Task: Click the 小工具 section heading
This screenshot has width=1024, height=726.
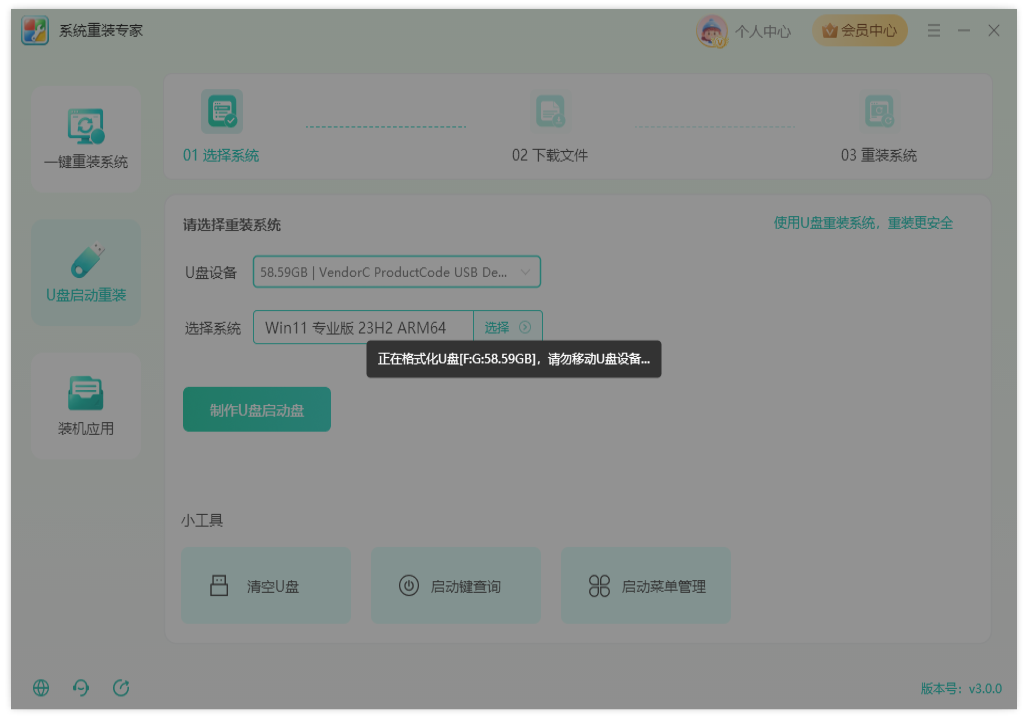Action: (x=202, y=520)
